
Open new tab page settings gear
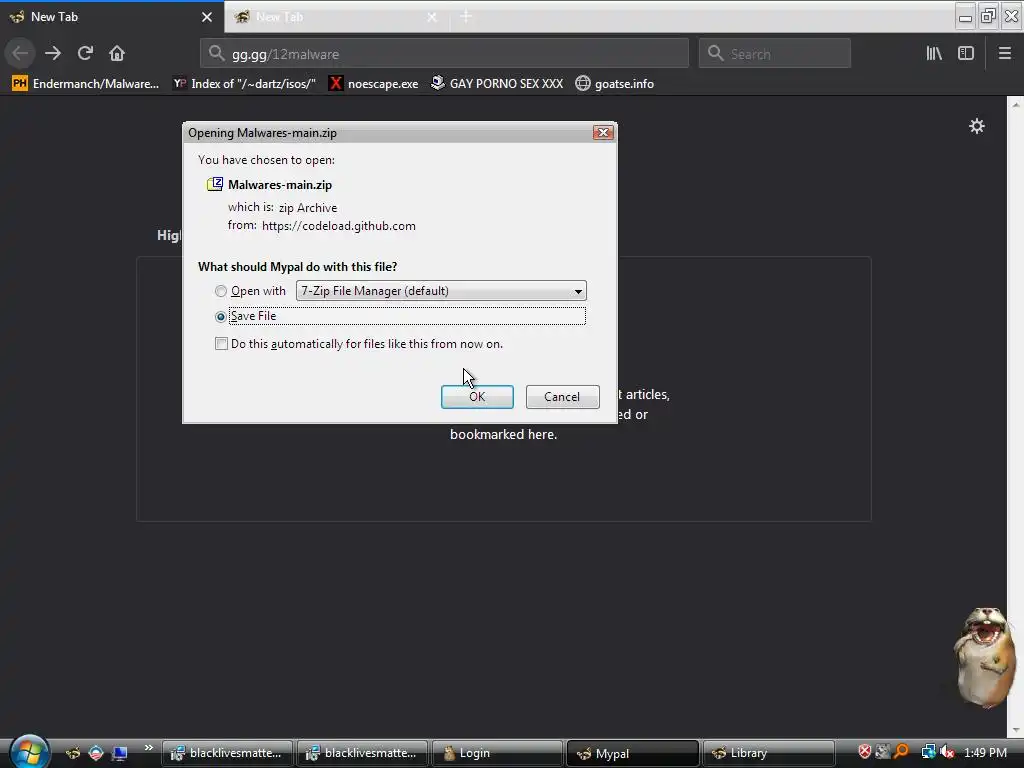point(976,126)
